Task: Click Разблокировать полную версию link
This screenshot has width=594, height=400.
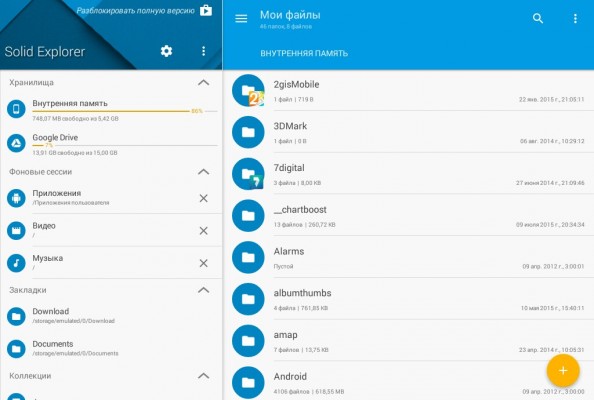Action: tap(136, 11)
